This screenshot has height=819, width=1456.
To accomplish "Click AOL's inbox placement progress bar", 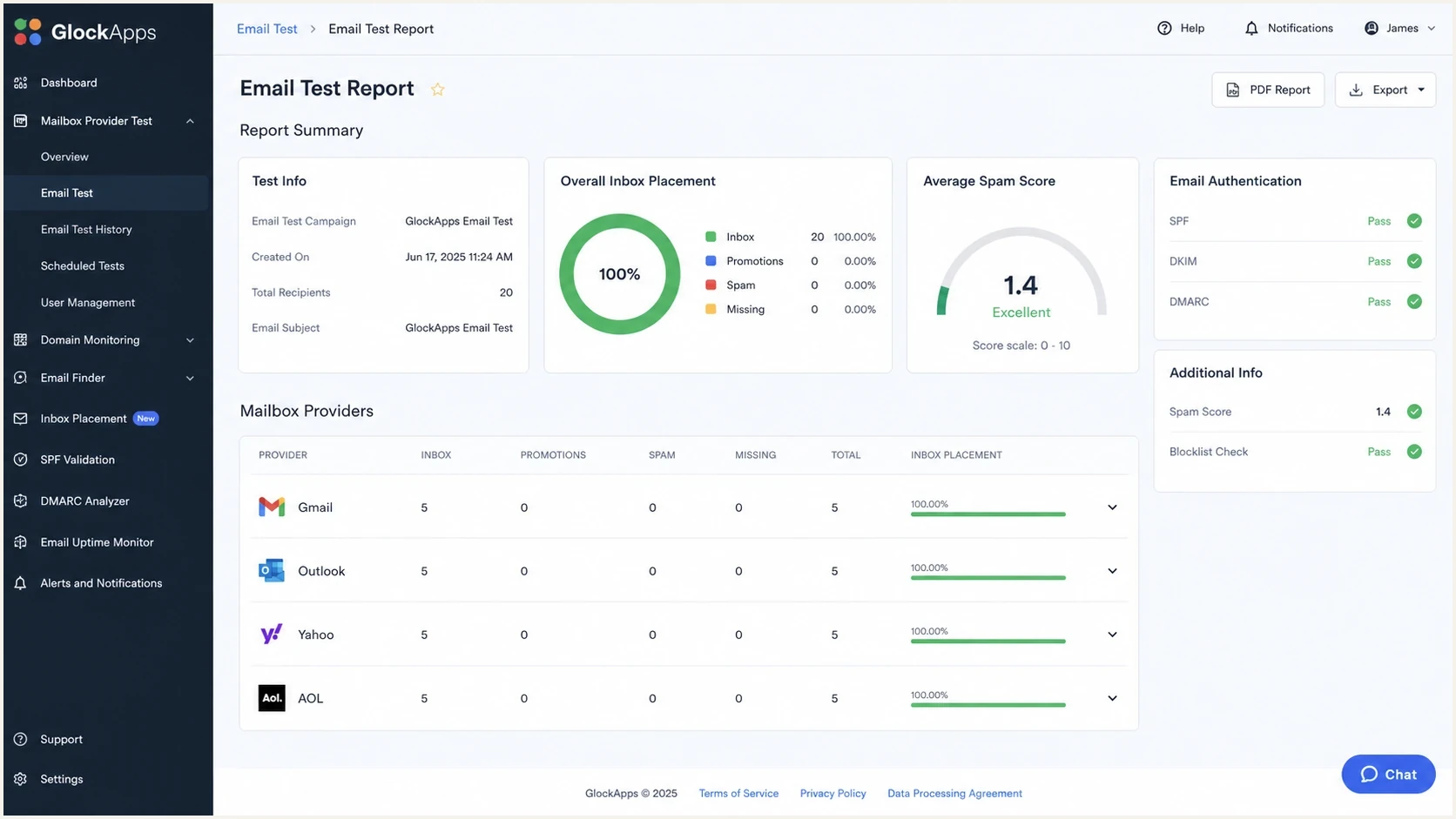I will tap(988, 705).
